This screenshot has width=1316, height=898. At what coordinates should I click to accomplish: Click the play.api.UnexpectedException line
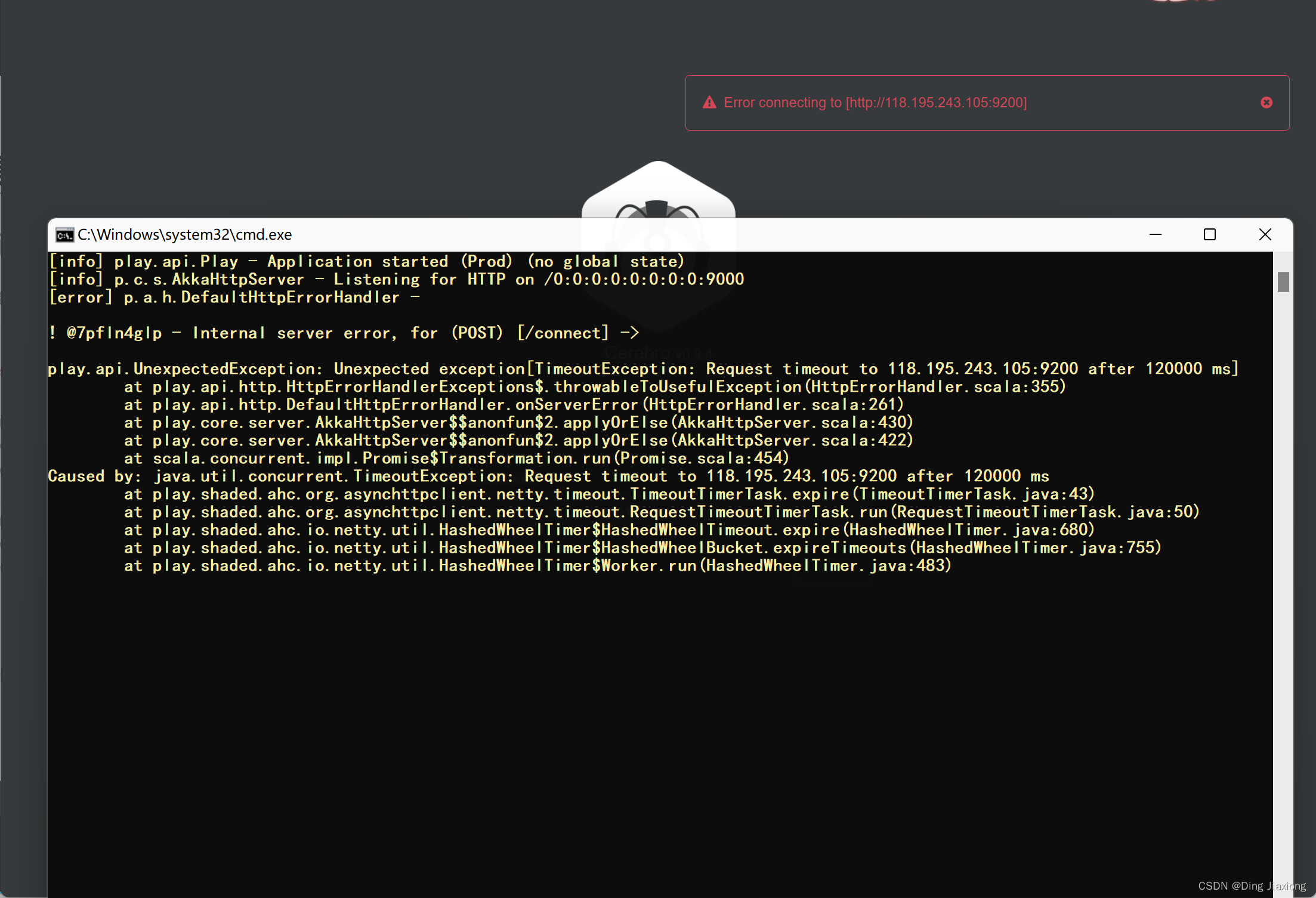tap(644, 369)
